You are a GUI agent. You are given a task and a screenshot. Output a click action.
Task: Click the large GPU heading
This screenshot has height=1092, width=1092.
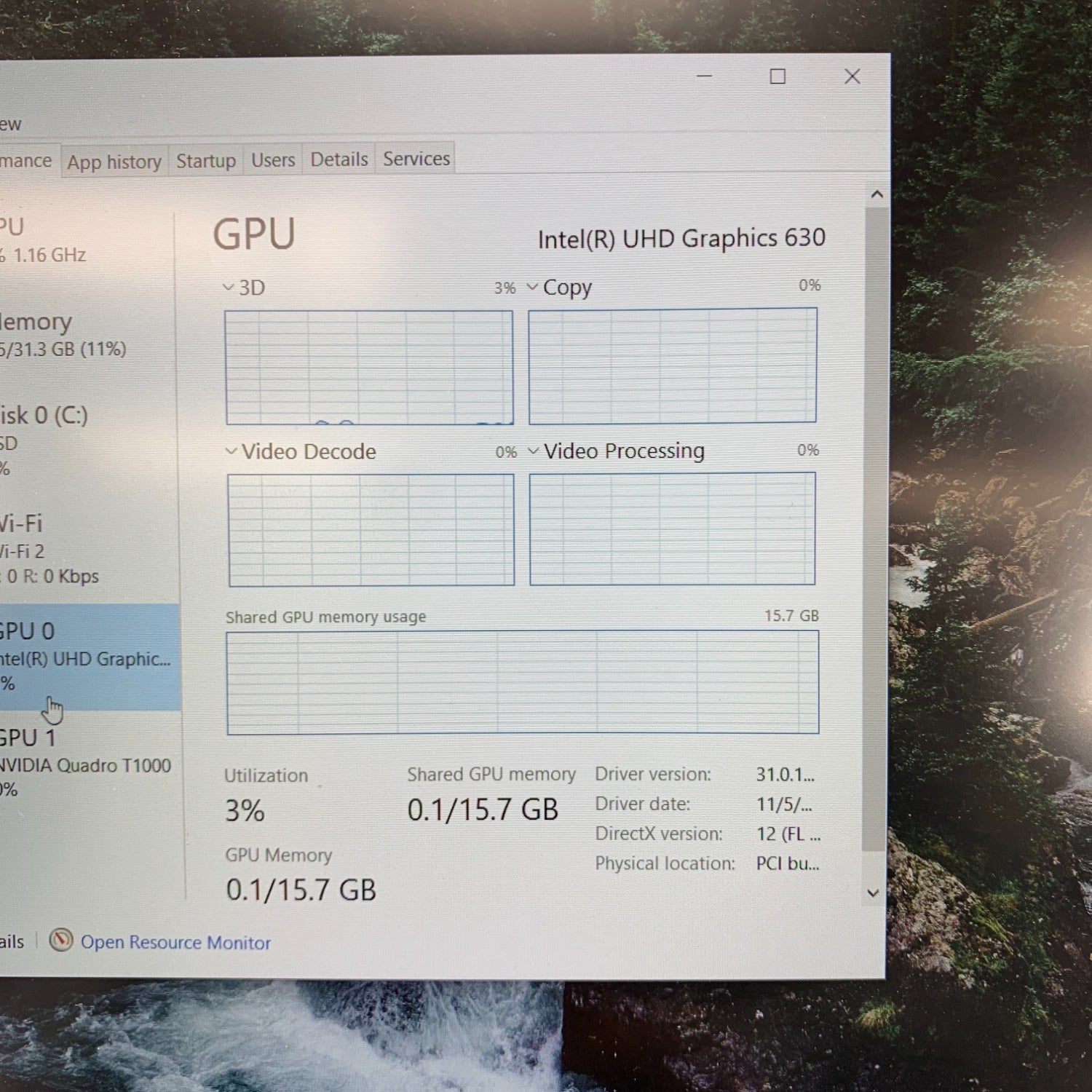click(x=254, y=234)
